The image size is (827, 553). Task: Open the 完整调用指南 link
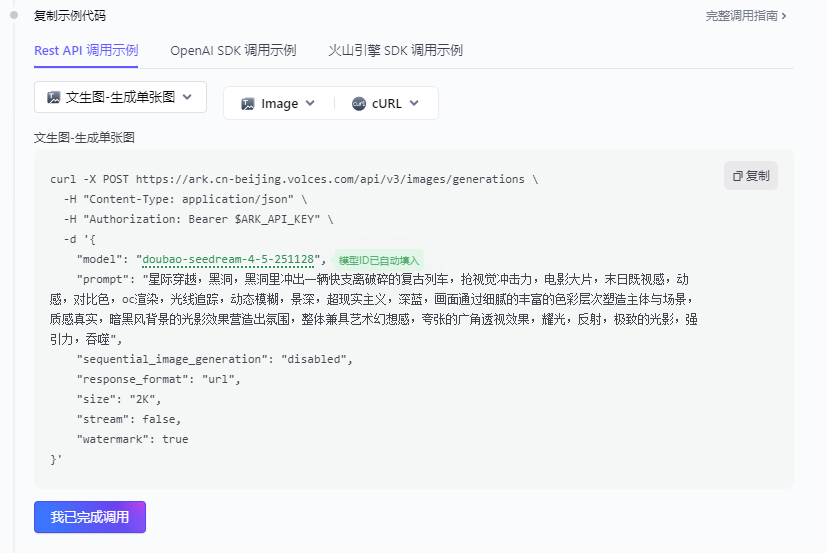[745, 16]
